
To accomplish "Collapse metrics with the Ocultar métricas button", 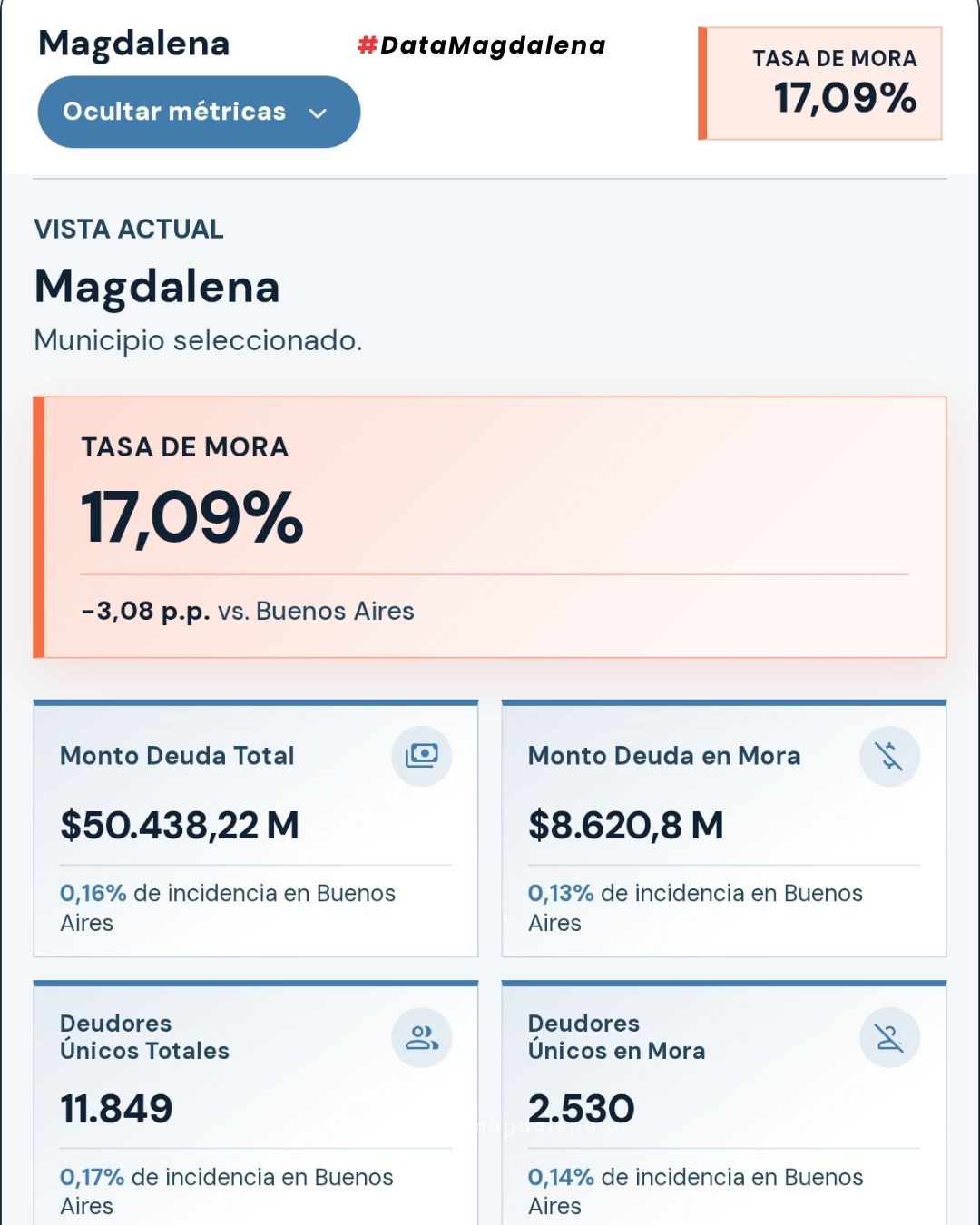I will click(199, 112).
